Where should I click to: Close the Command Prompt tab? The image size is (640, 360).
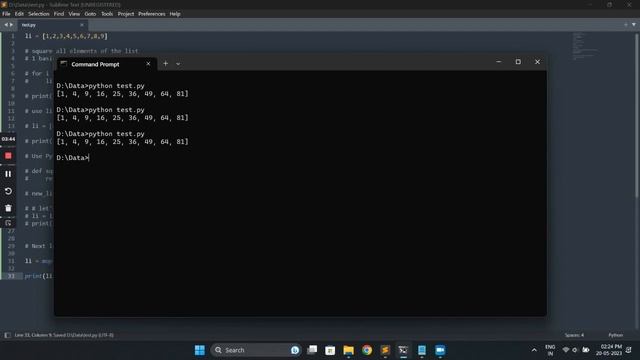pos(148,64)
